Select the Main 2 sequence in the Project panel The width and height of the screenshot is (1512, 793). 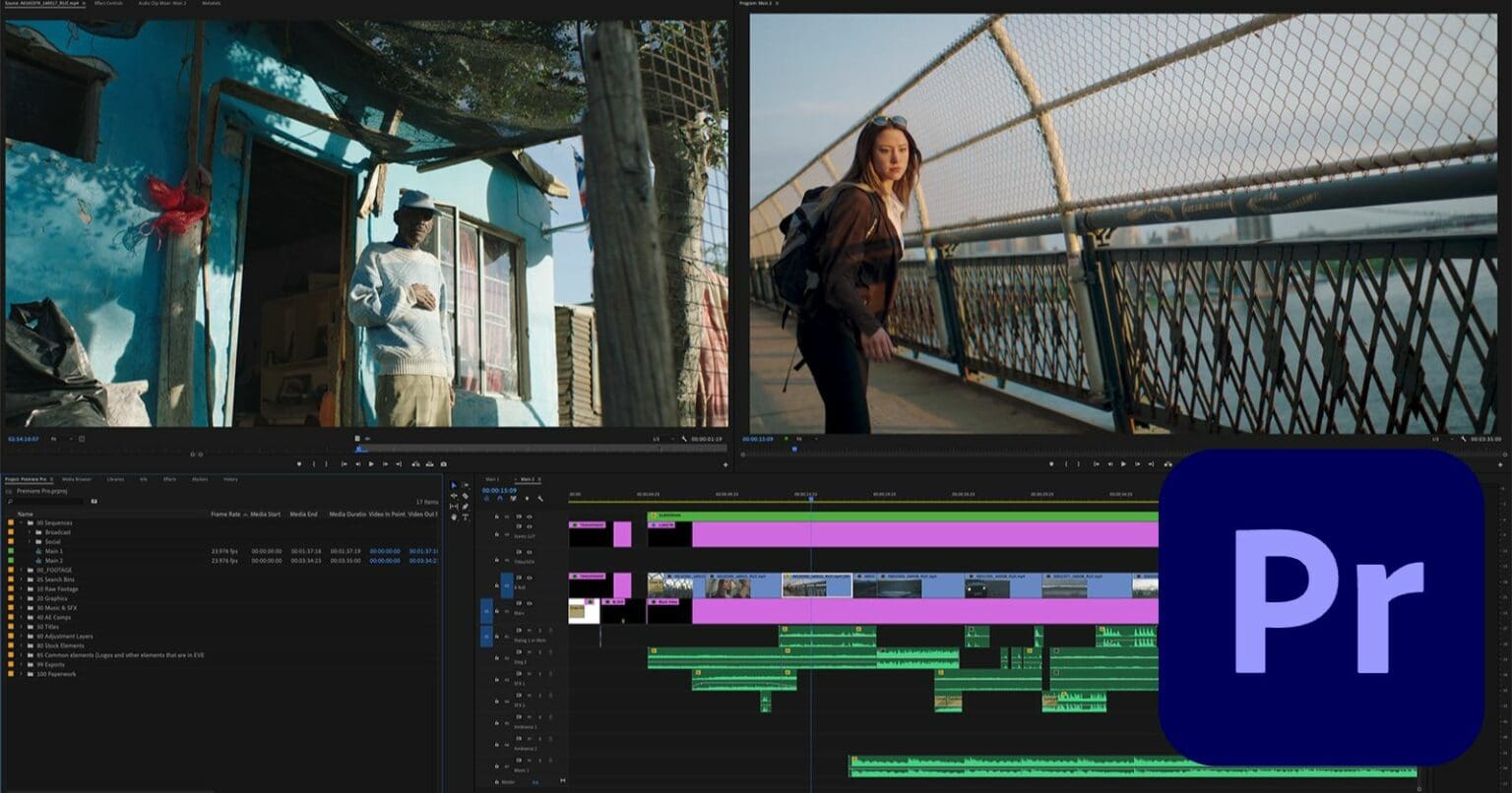pyautogui.click(x=54, y=561)
